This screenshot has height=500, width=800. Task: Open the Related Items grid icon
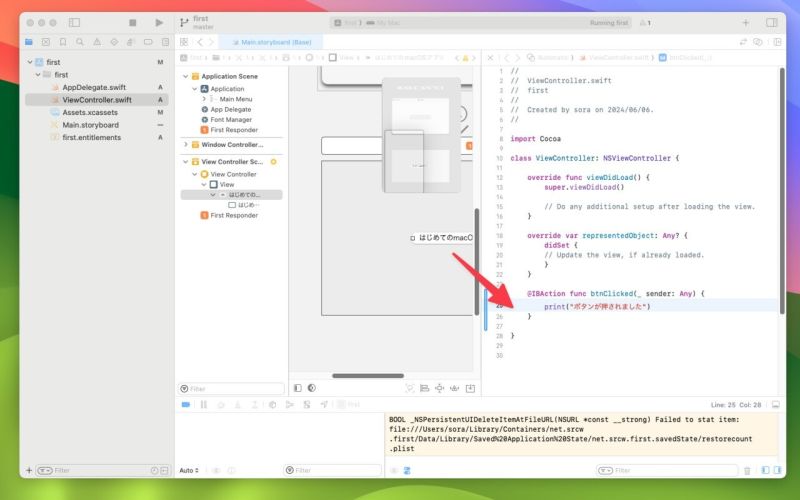184,42
